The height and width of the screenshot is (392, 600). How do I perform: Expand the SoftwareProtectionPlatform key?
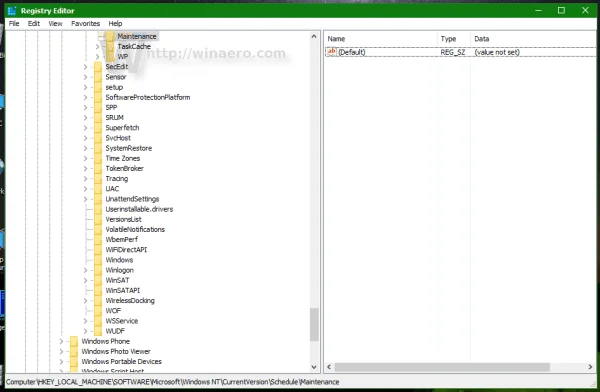[85, 97]
